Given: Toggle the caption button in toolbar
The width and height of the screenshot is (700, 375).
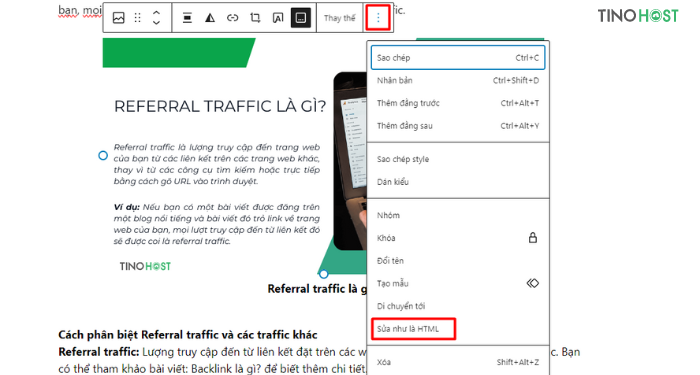Looking at the screenshot, I should [x=301, y=18].
